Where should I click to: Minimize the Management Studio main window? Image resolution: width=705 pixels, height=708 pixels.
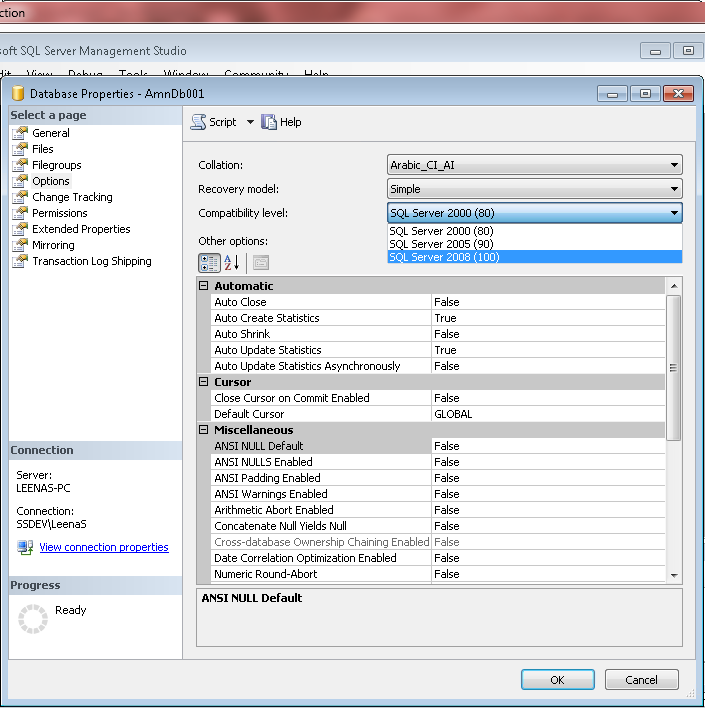tap(655, 51)
